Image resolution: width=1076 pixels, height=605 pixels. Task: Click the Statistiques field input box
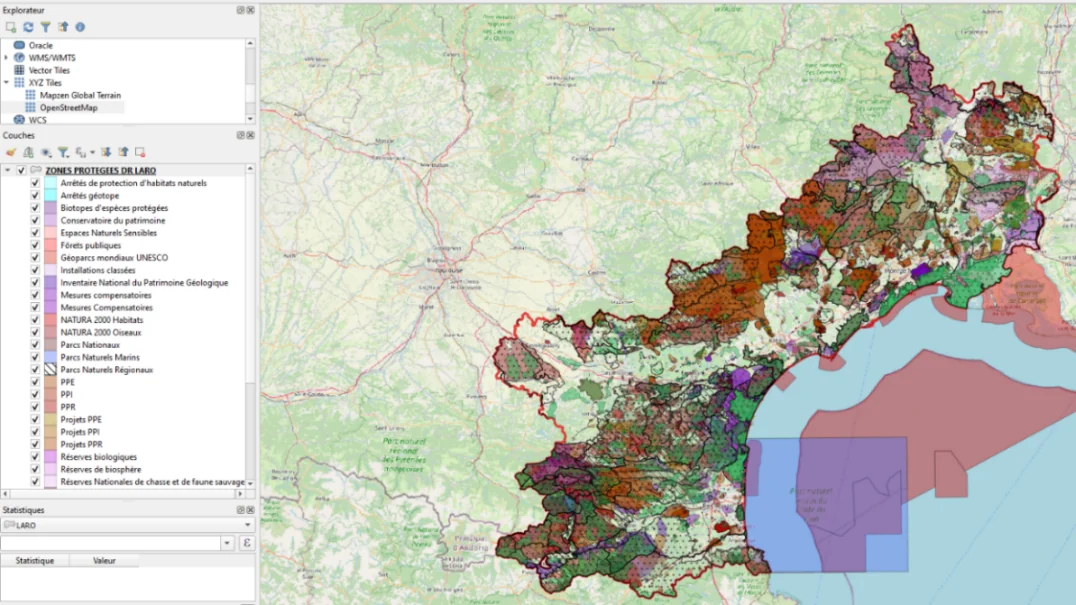[110, 543]
